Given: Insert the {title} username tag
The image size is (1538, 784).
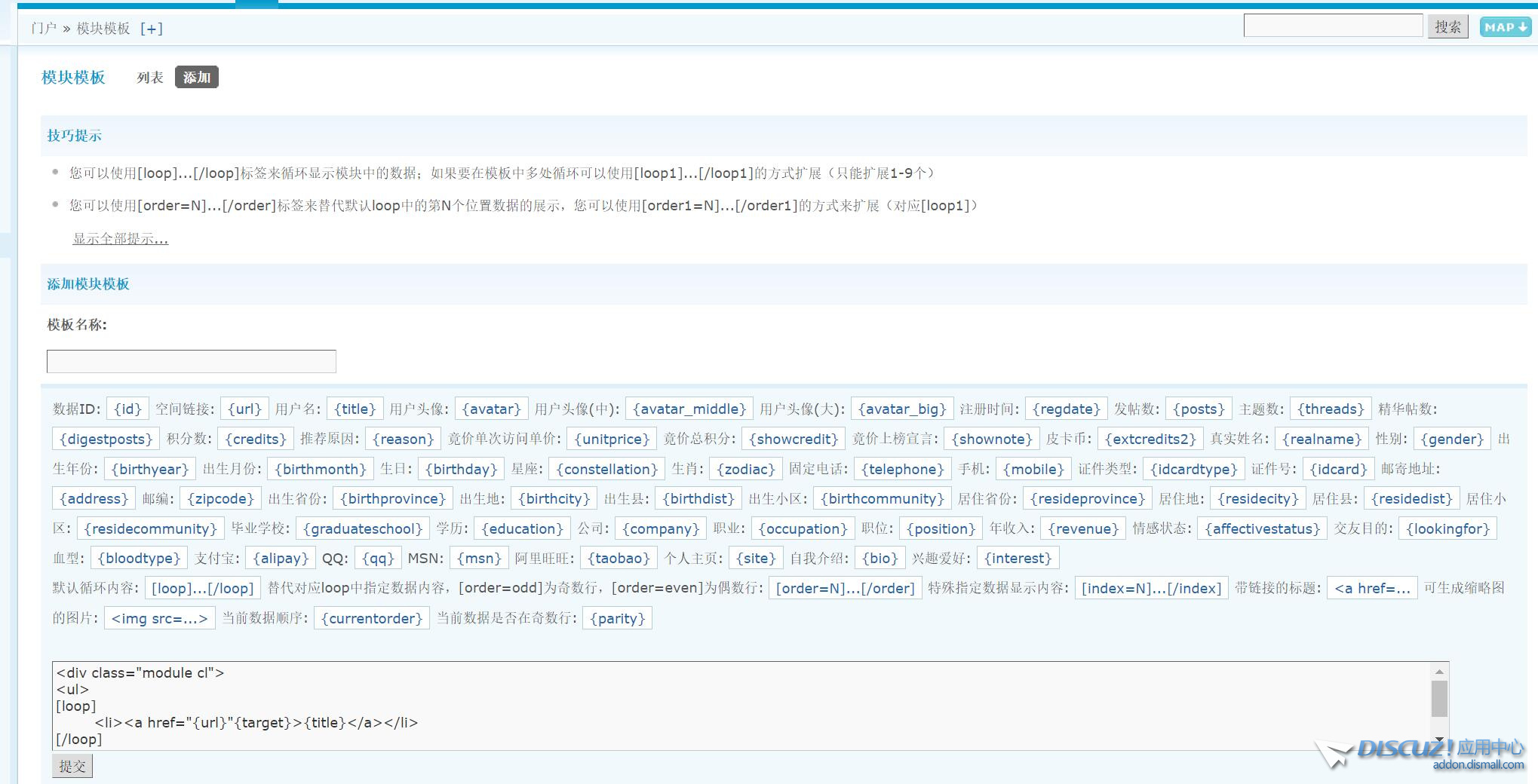Looking at the screenshot, I should point(355,409).
